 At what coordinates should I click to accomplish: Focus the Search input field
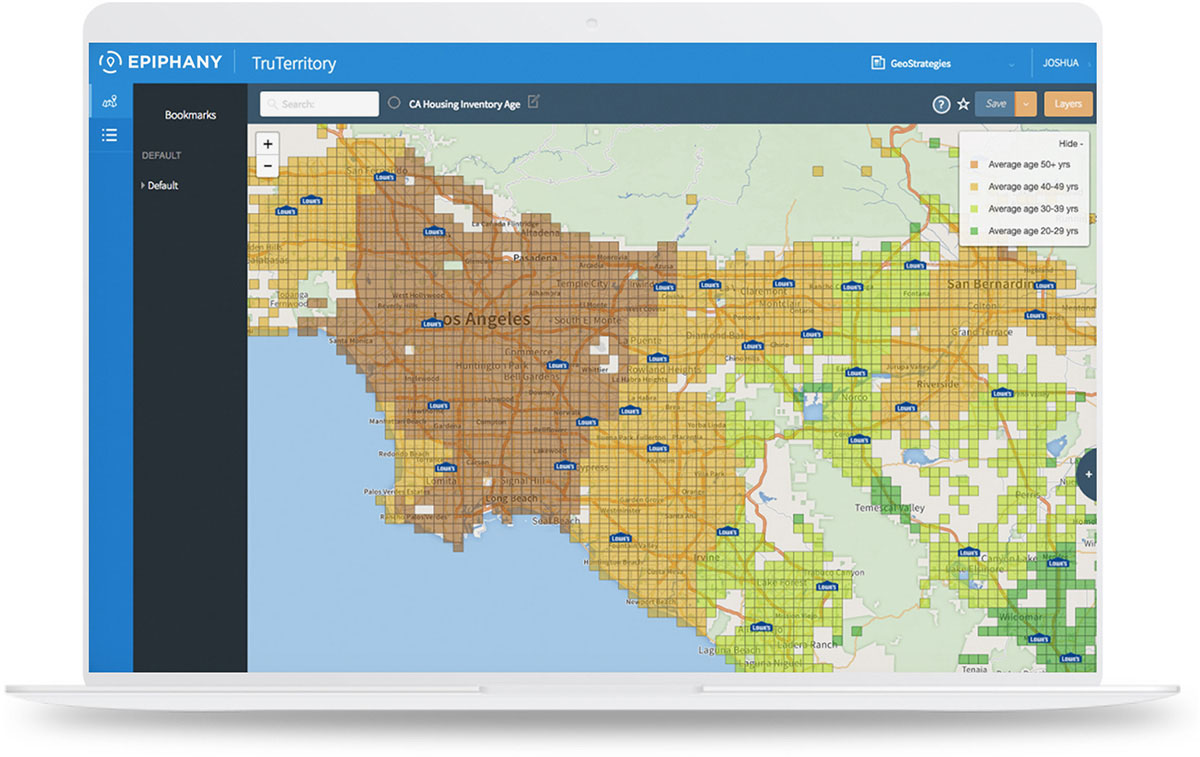[x=320, y=104]
